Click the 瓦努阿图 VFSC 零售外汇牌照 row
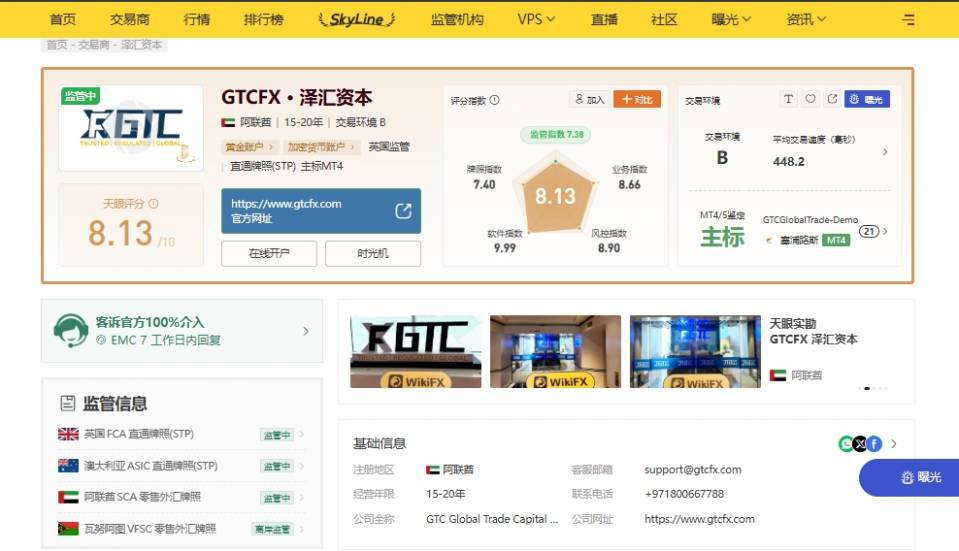Screen dimensions: 959x551 [x=181, y=529]
